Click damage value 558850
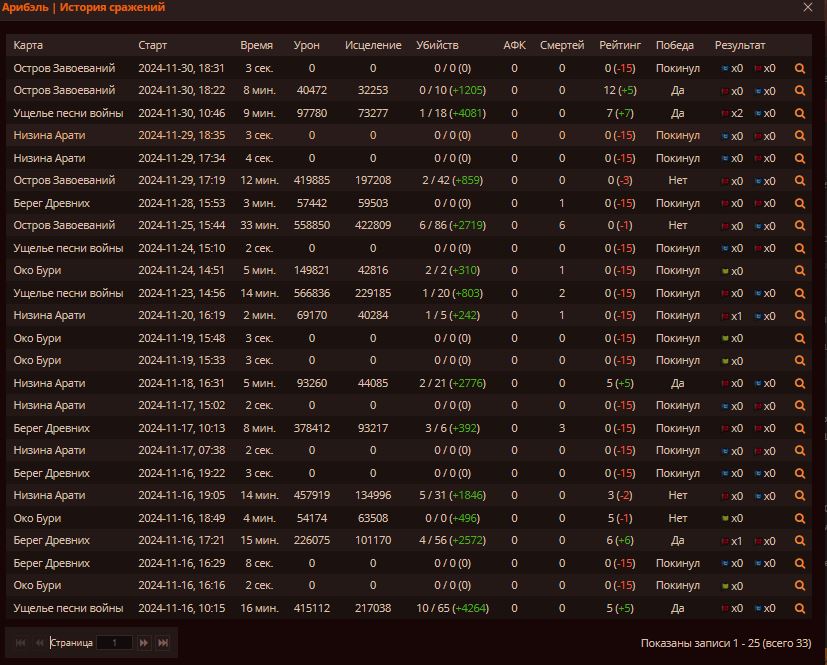The width and height of the screenshot is (827, 665). click(x=312, y=225)
